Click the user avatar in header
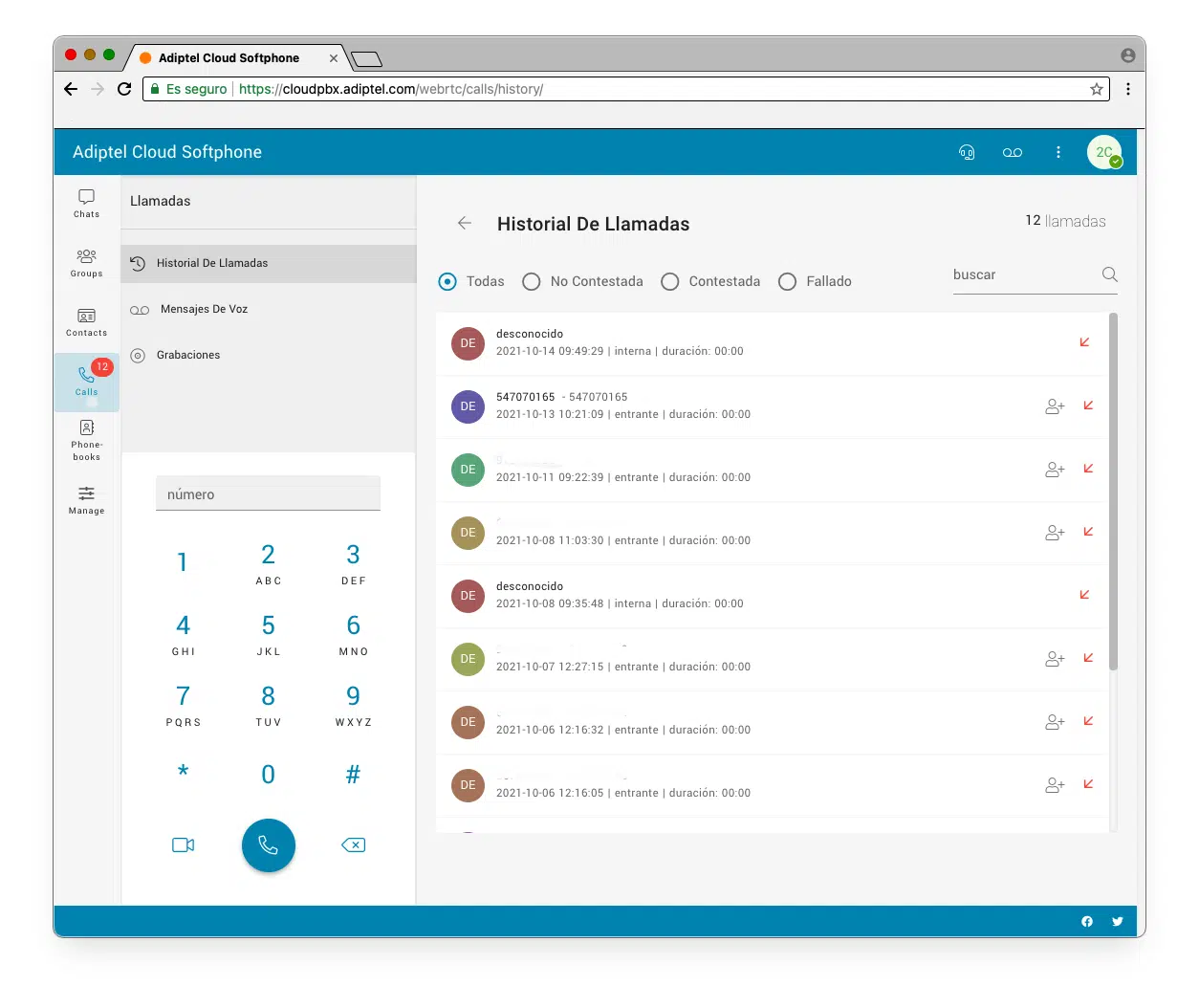 tap(1104, 152)
